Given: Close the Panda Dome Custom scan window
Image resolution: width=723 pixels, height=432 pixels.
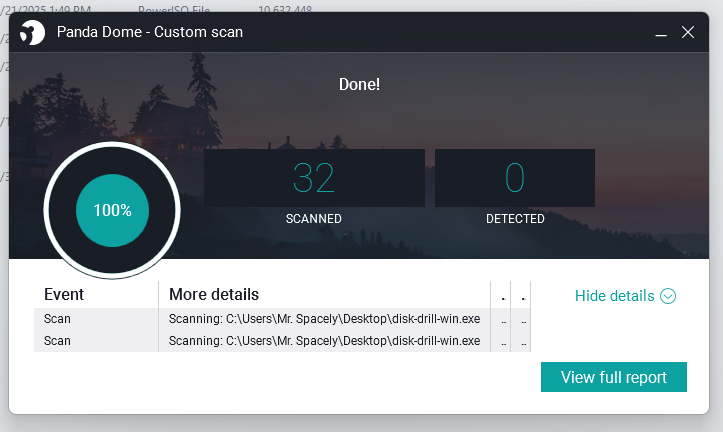Looking at the screenshot, I should [688, 32].
